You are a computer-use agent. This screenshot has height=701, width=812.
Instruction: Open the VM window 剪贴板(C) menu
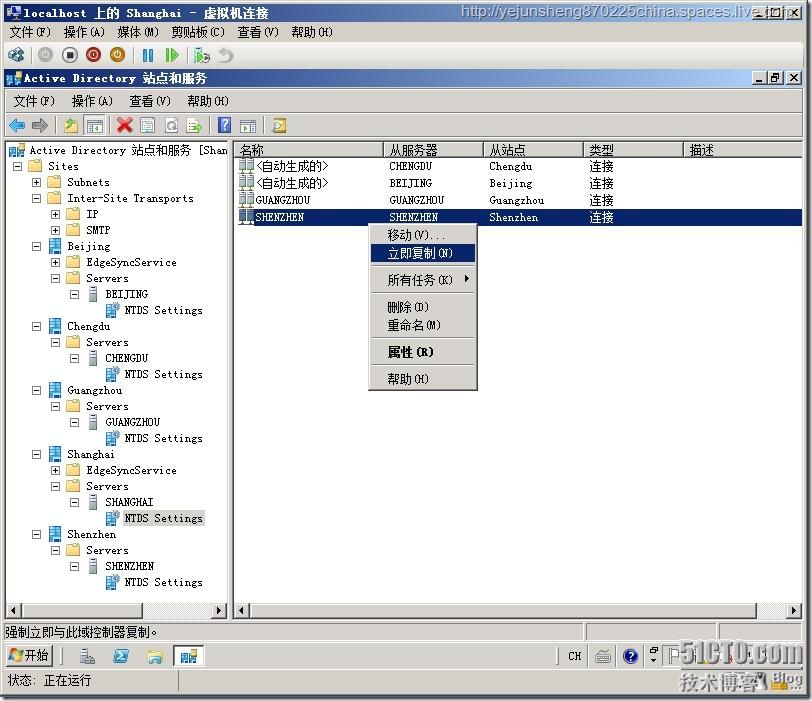[198, 32]
